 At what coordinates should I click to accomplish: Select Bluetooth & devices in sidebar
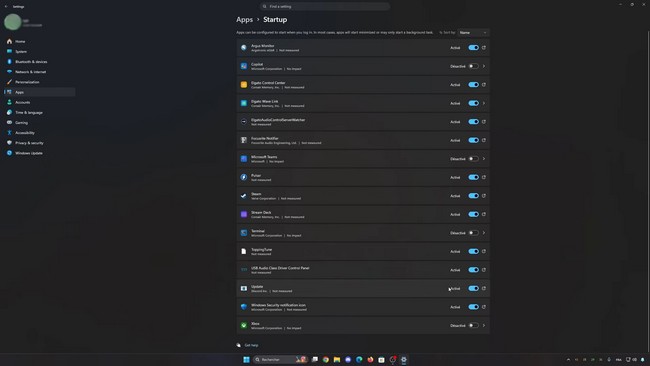(x=39, y=62)
